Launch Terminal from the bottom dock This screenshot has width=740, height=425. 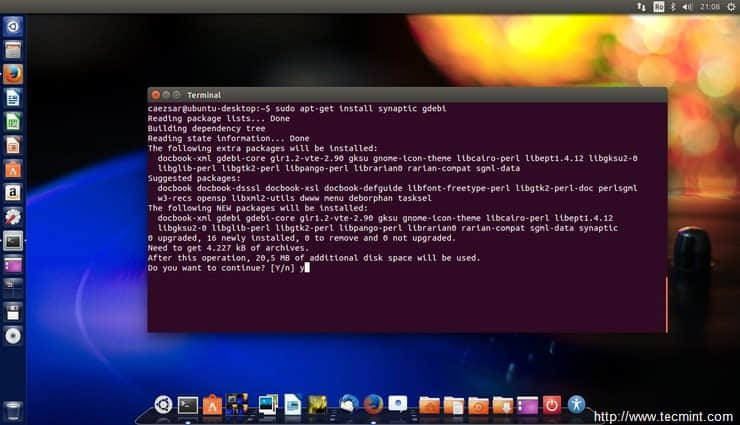tap(187, 405)
